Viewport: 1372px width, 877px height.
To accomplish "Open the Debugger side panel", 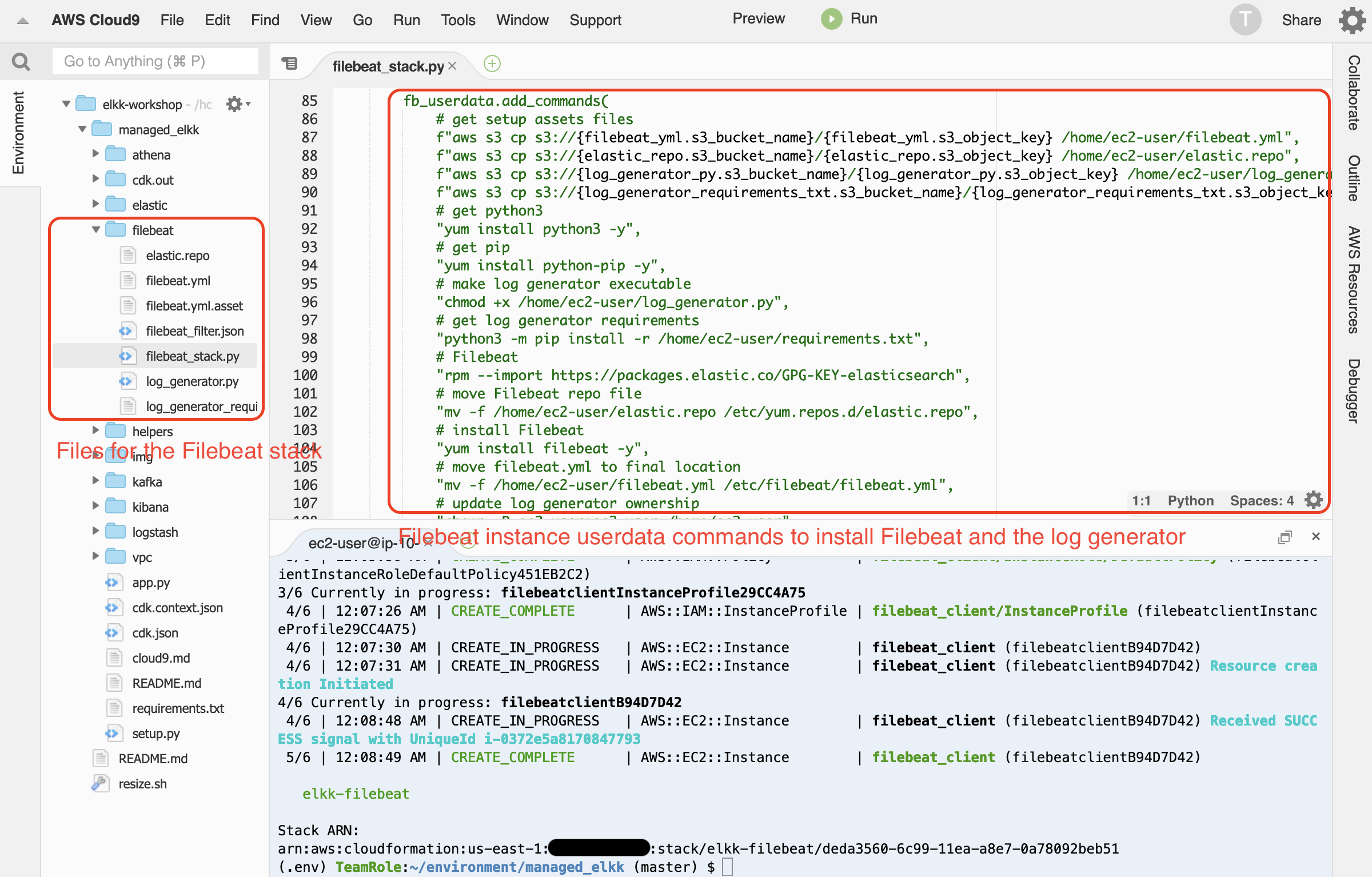I will [x=1354, y=390].
